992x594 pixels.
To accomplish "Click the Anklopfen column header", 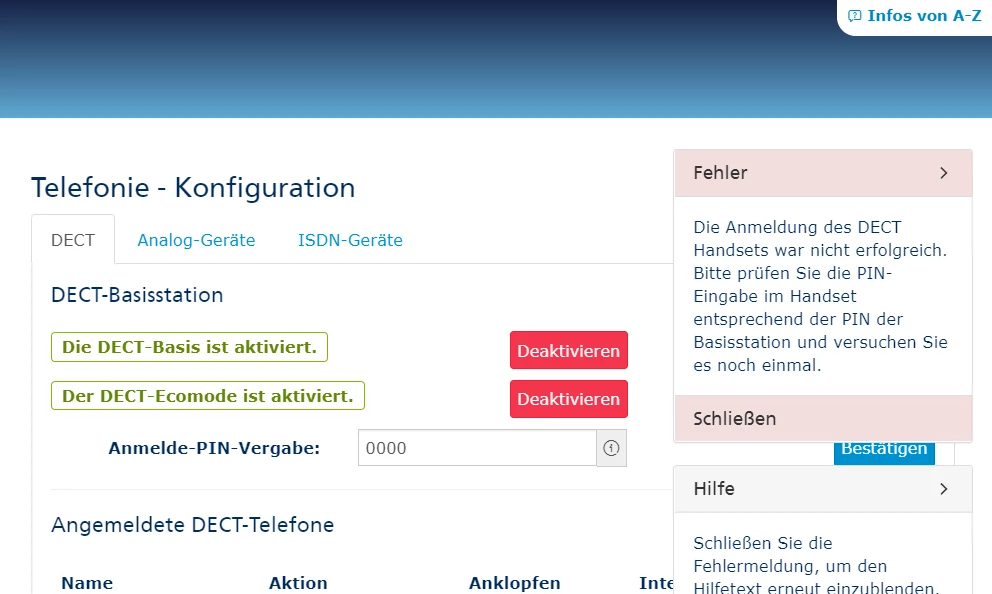I will 514,583.
